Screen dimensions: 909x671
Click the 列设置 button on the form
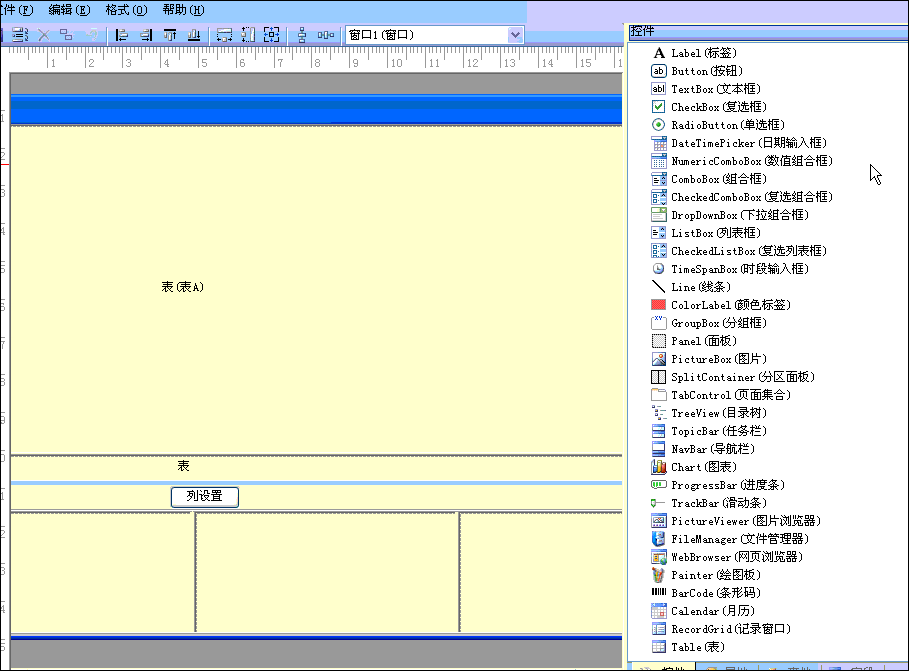pyautogui.click(x=205, y=496)
